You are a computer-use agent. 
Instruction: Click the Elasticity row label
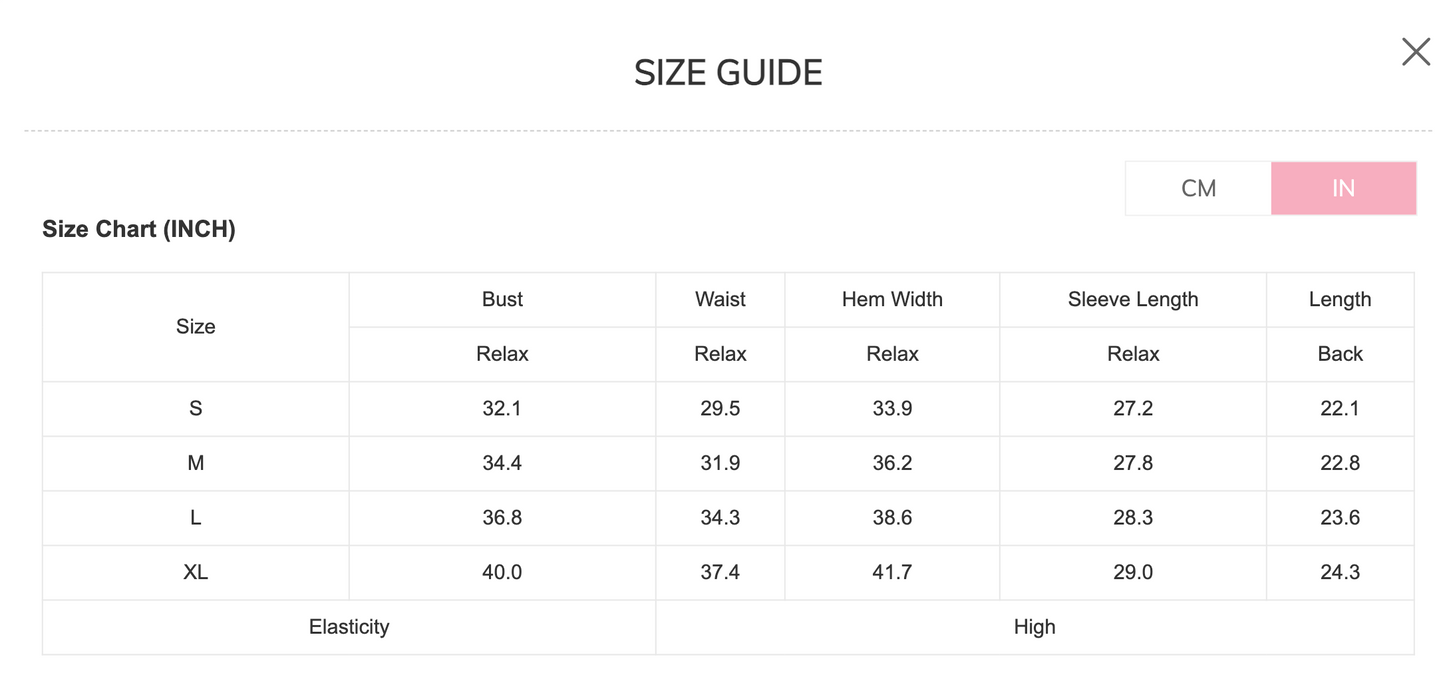349,627
